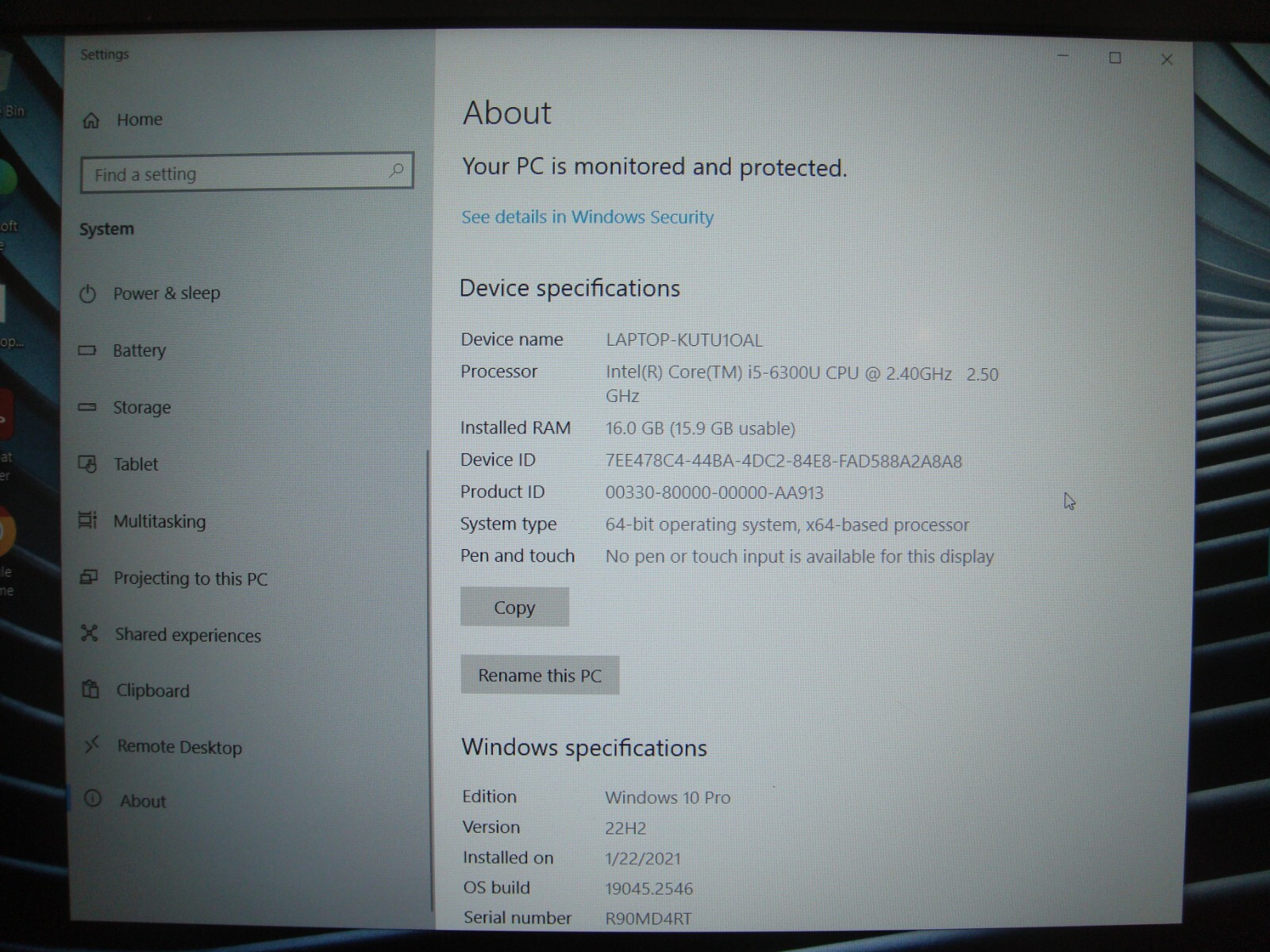Viewport: 1270px width, 952px height.
Task: Click the Windows 10 Pro edition value
Action: coord(668,797)
